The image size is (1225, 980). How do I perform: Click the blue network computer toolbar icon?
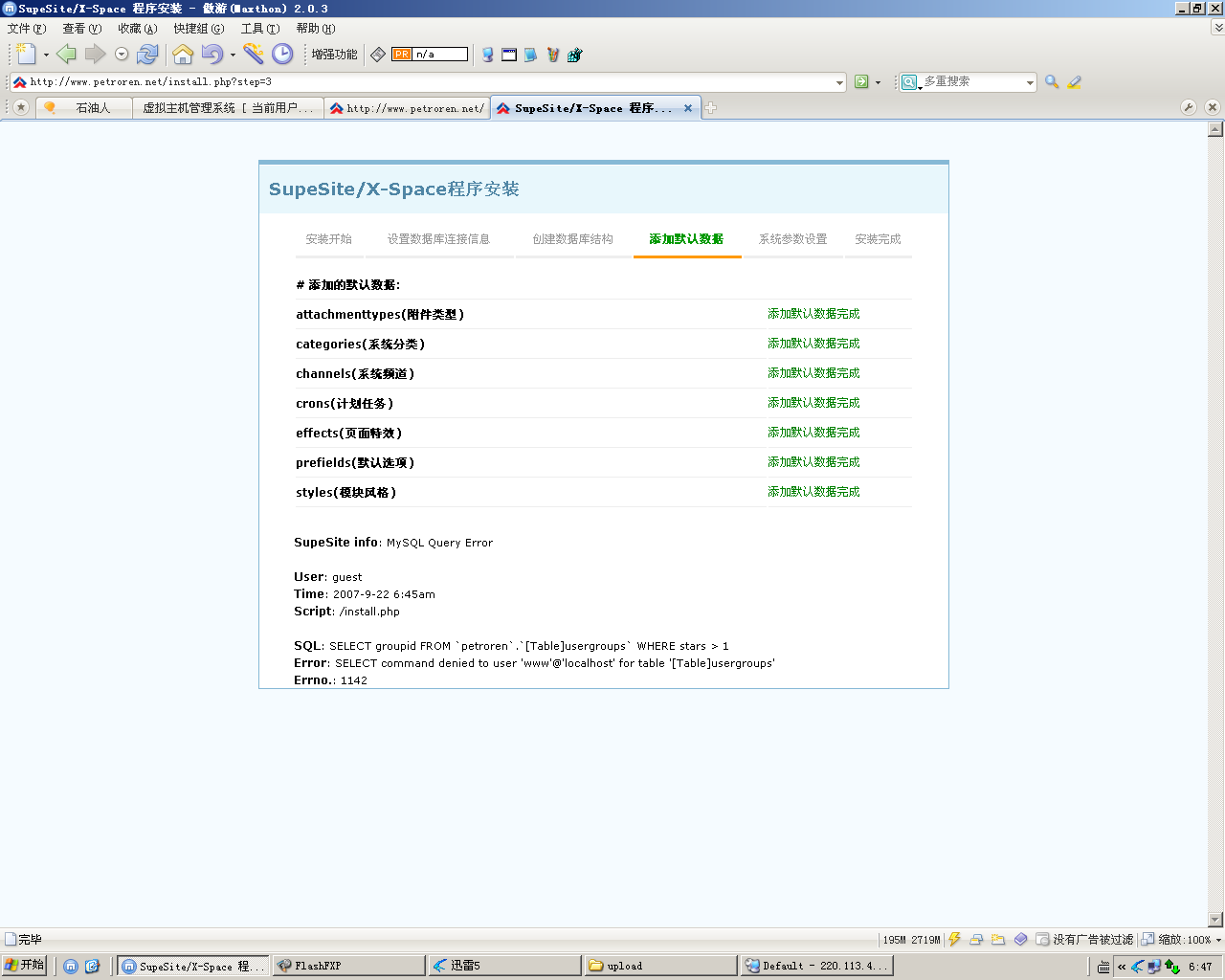pos(488,55)
